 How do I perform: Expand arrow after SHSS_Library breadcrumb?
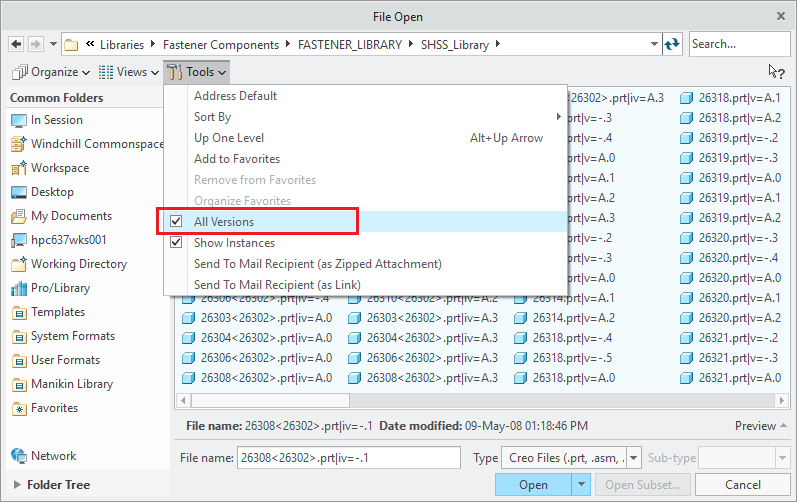498,44
